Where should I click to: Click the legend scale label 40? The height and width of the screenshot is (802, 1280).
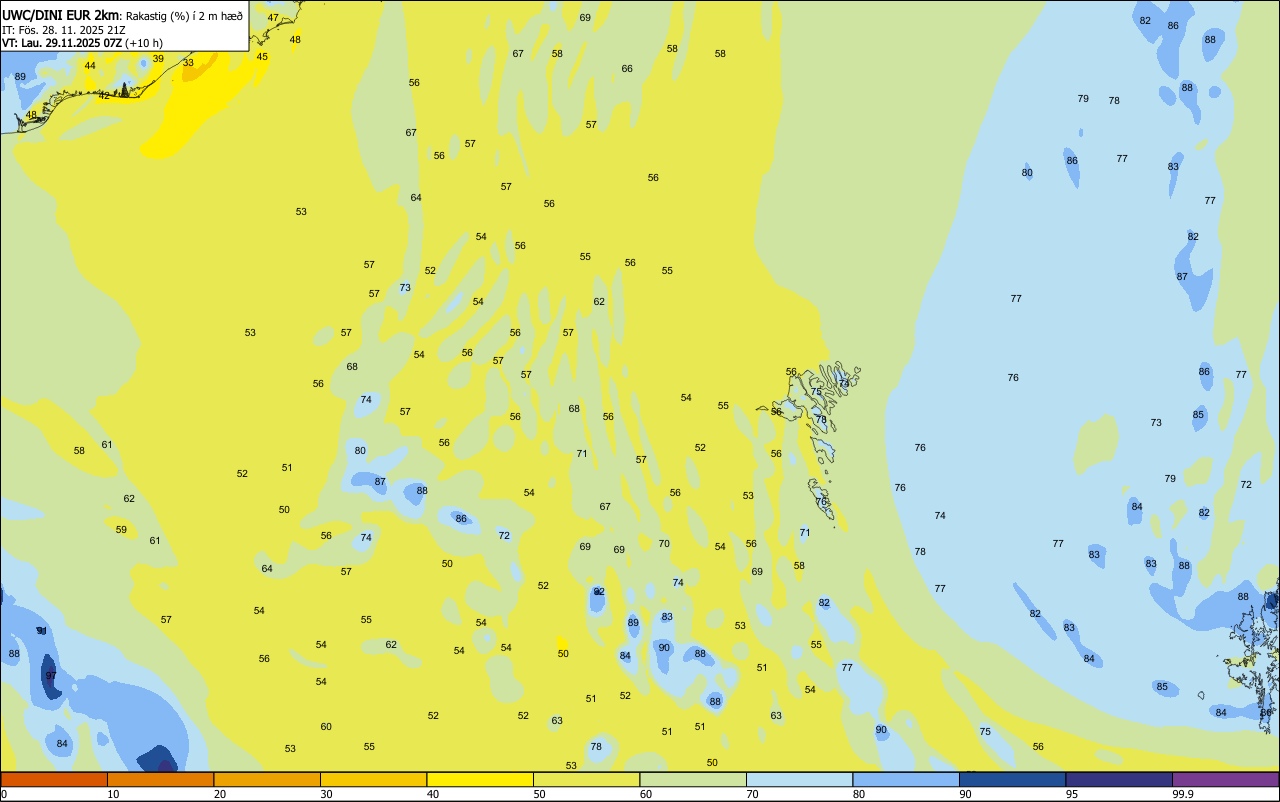(432, 794)
